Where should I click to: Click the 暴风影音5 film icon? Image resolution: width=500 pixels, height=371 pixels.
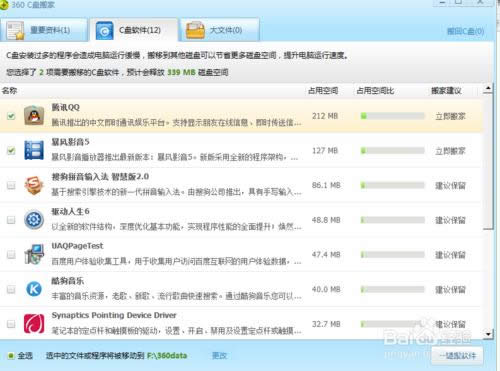(x=34, y=150)
